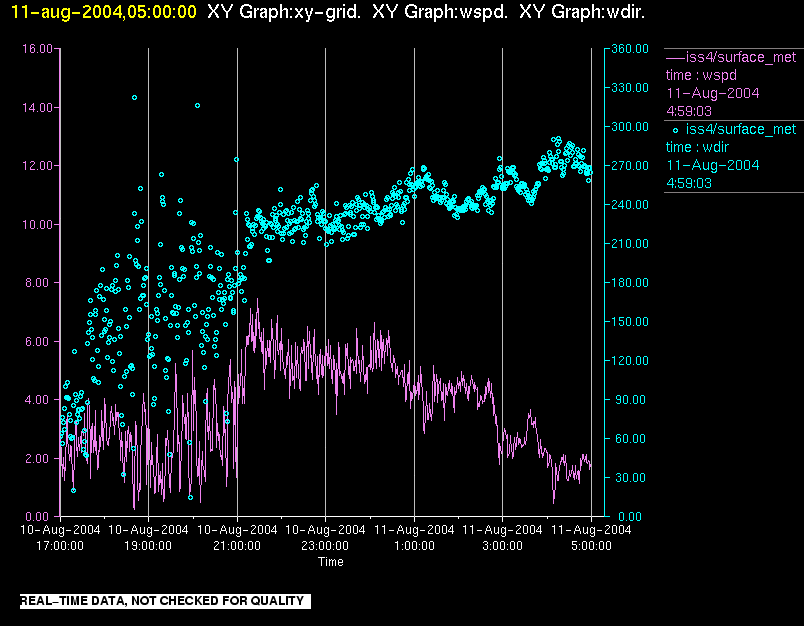Click the 60.00 label on the cyan axis

[630, 438]
